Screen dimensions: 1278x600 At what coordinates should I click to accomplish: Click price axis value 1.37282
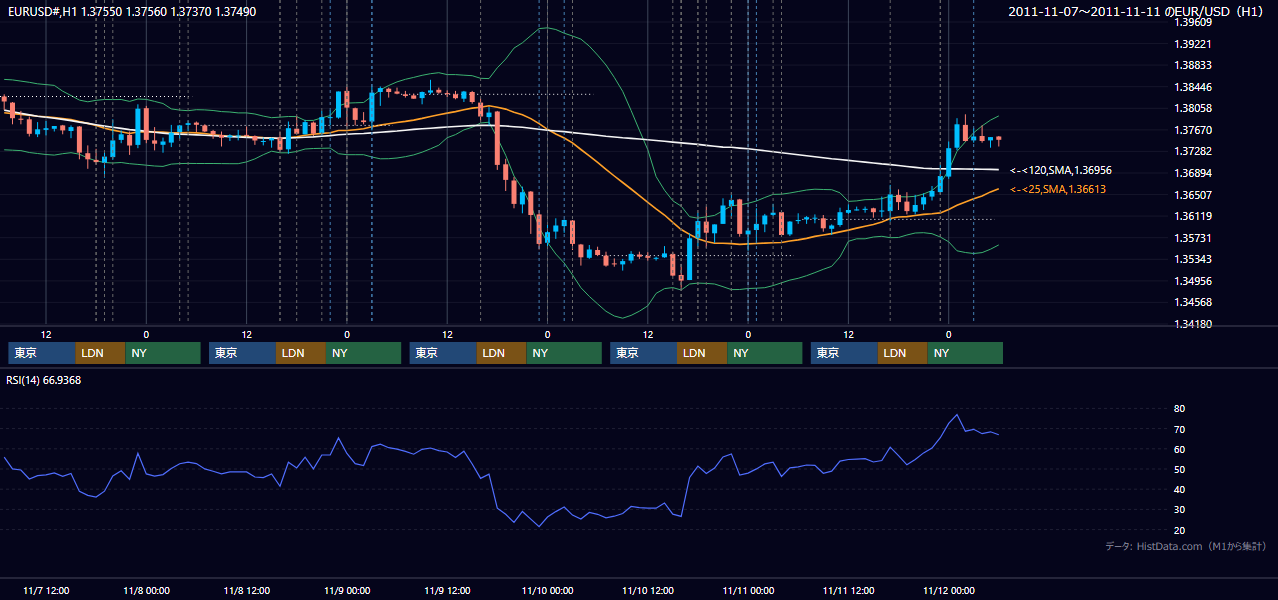(x=1192, y=151)
